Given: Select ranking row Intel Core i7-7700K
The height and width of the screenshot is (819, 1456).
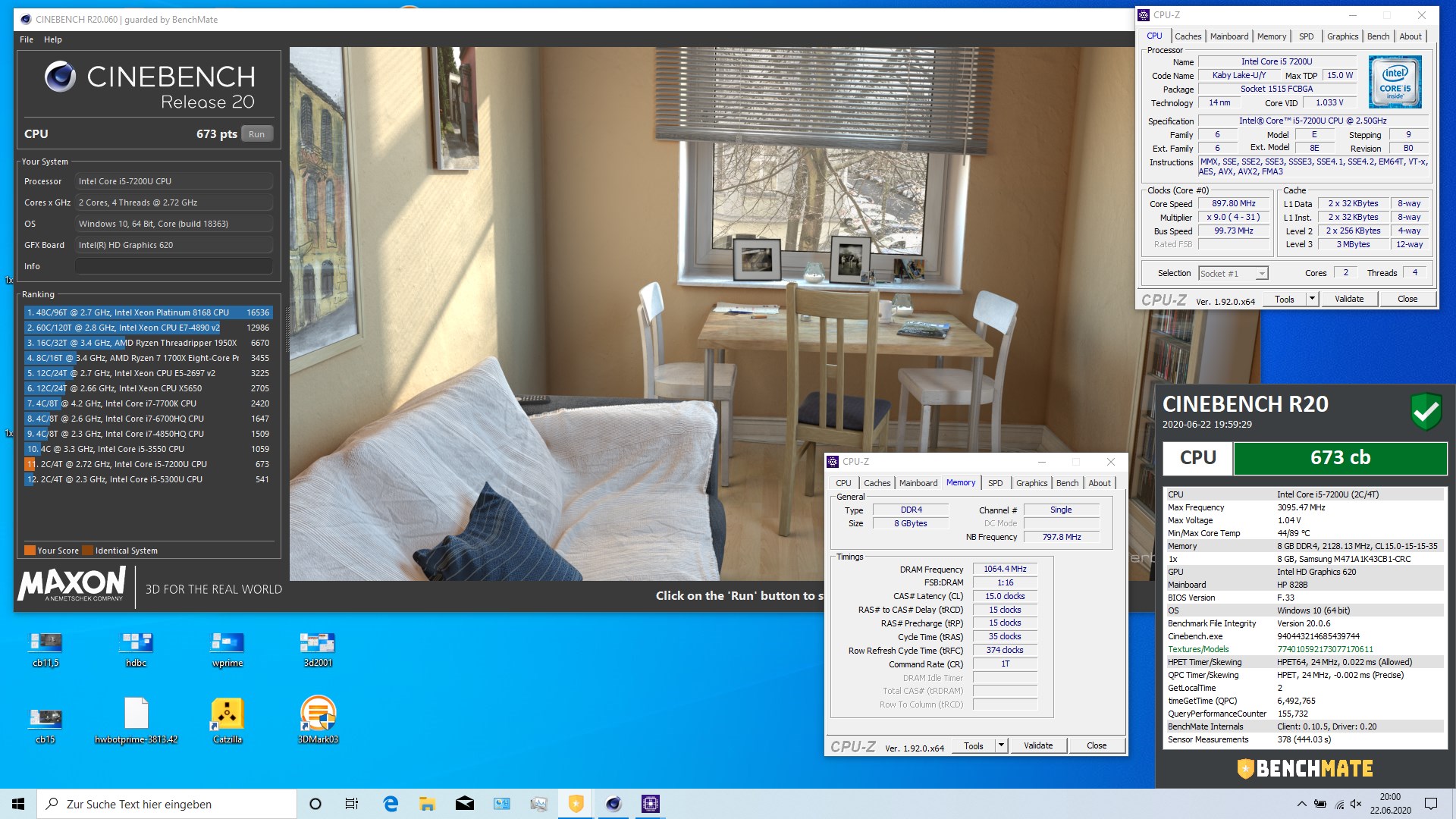Looking at the screenshot, I should 148,403.
